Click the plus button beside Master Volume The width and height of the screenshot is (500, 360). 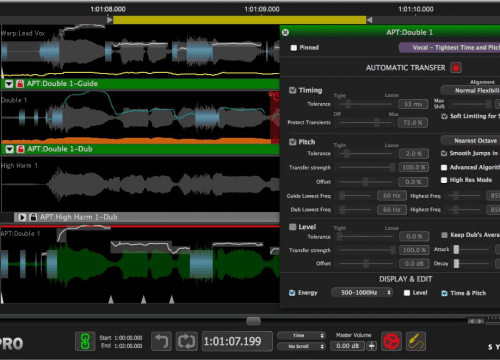(371, 346)
